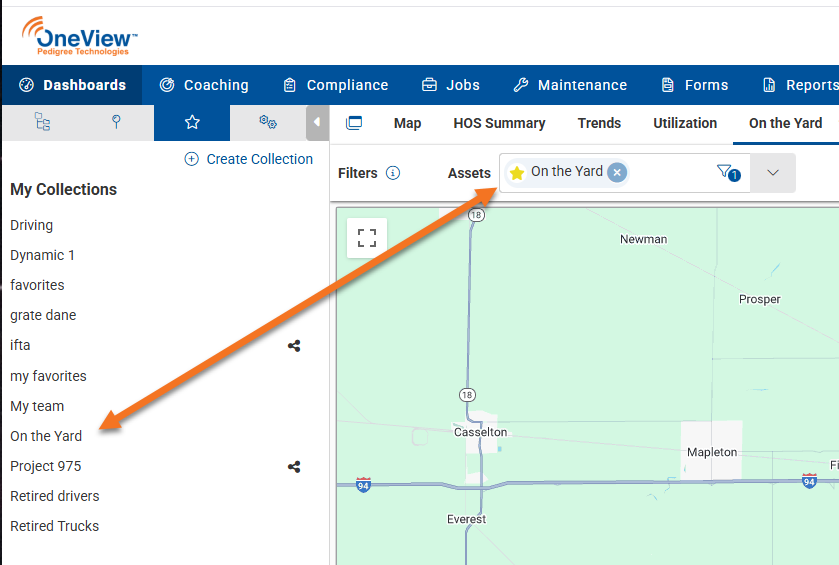Select the star collections tab
The image size is (839, 565).
(x=192, y=123)
